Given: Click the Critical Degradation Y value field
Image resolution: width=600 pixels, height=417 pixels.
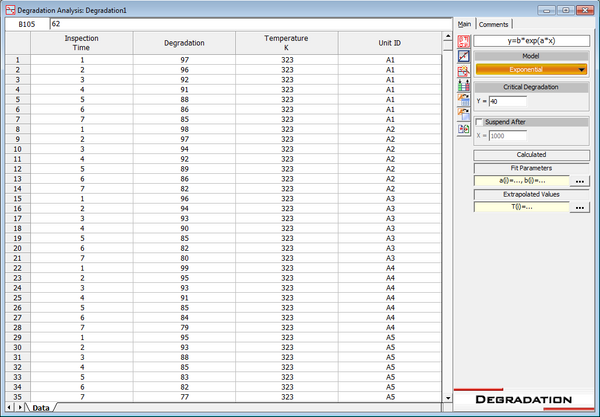Looking at the screenshot, I should coord(537,101).
